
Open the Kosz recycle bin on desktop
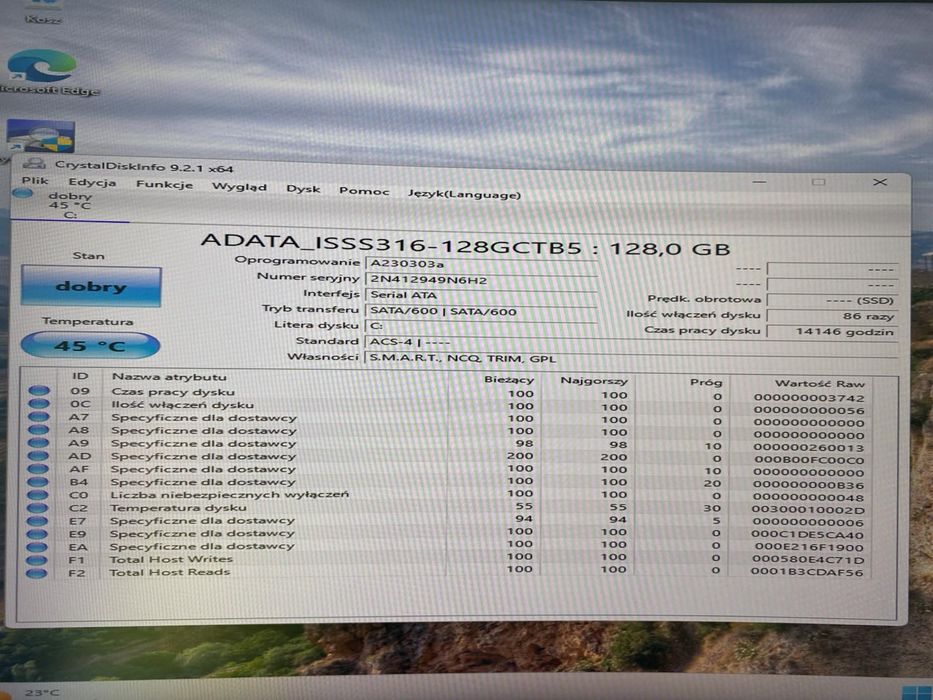click(43, 13)
